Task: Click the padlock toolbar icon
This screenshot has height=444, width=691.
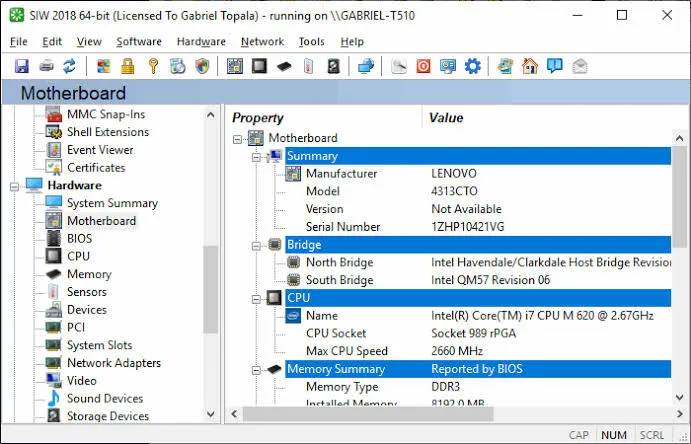Action: coord(128,67)
